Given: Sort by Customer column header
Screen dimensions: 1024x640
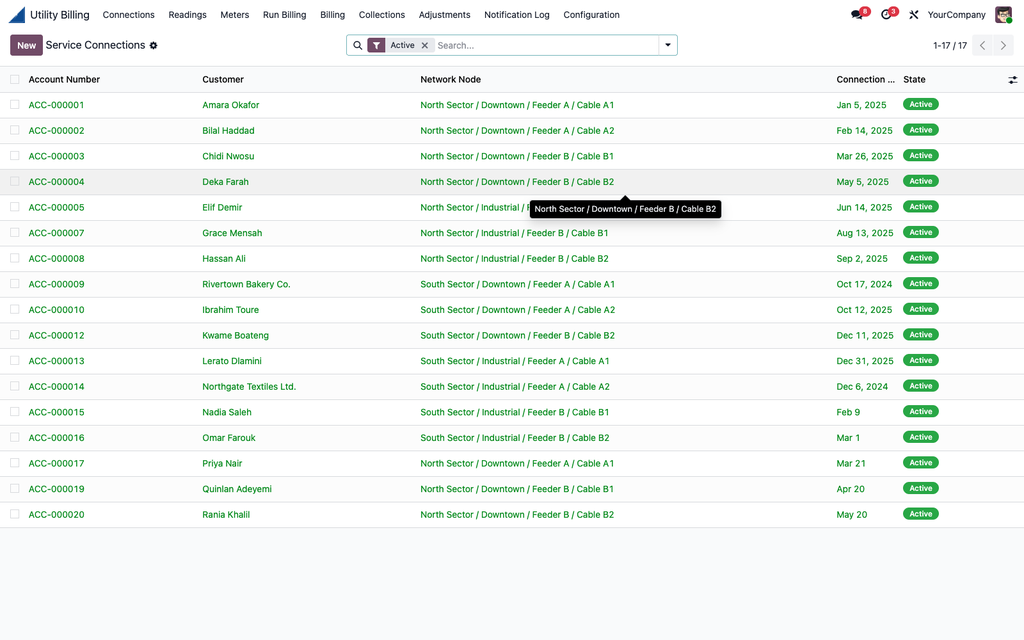Looking at the screenshot, I should (x=223, y=80).
